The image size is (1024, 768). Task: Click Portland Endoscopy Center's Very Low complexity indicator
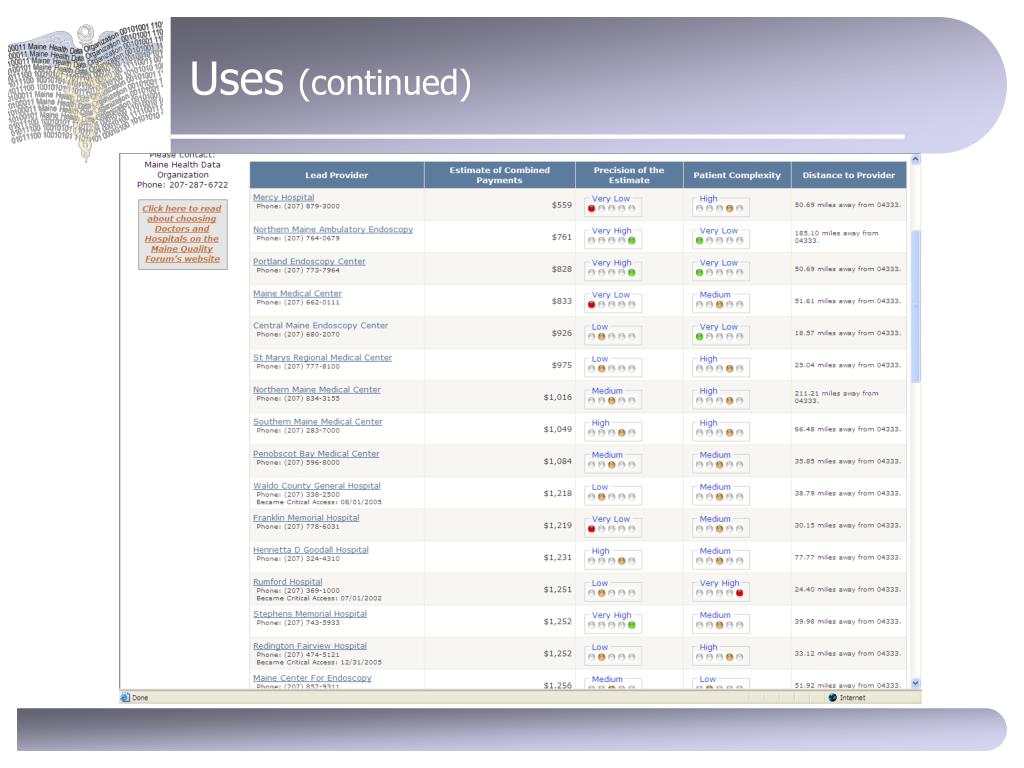click(720, 268)
